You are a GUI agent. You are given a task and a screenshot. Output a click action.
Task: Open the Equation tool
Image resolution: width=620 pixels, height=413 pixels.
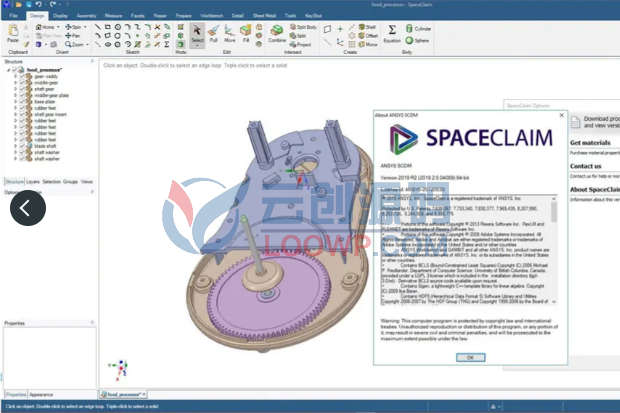[x=392, y=34]
